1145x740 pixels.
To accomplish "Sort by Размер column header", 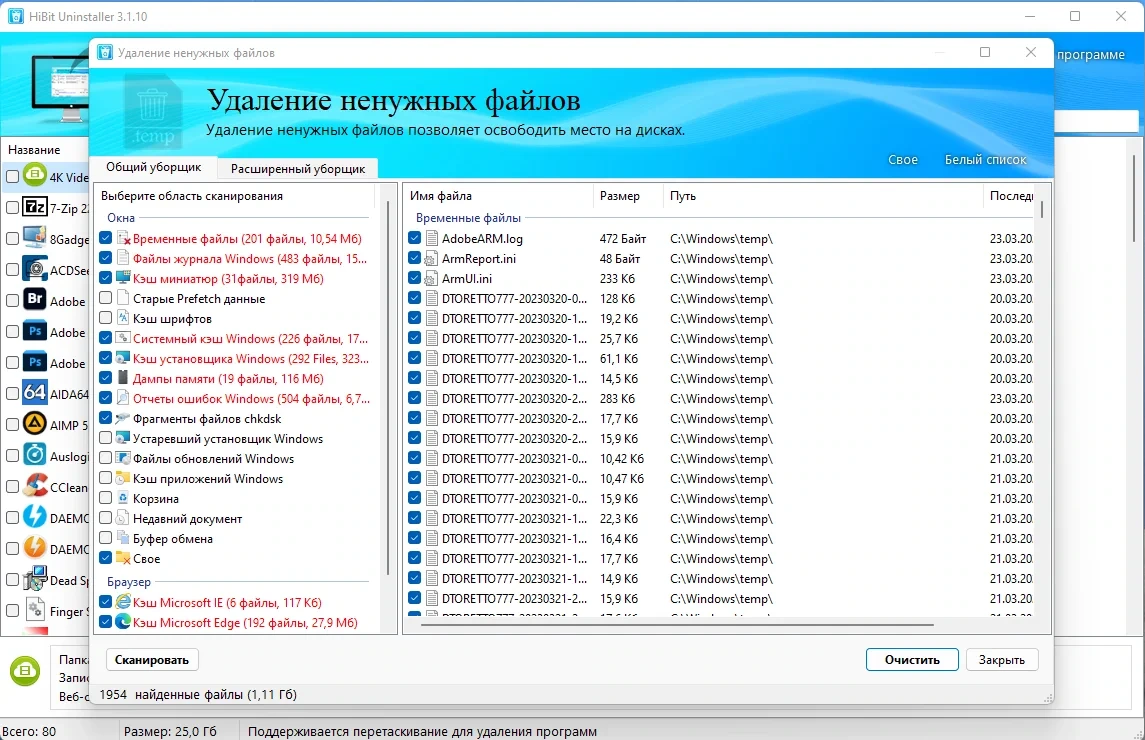I will tap(628, 196).
